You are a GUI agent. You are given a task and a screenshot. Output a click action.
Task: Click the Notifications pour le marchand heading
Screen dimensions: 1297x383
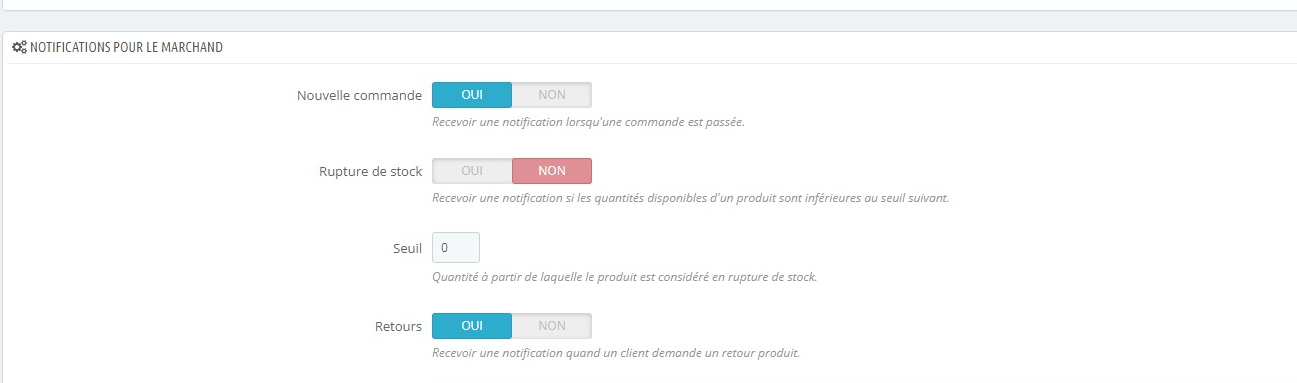click(126, 47)
